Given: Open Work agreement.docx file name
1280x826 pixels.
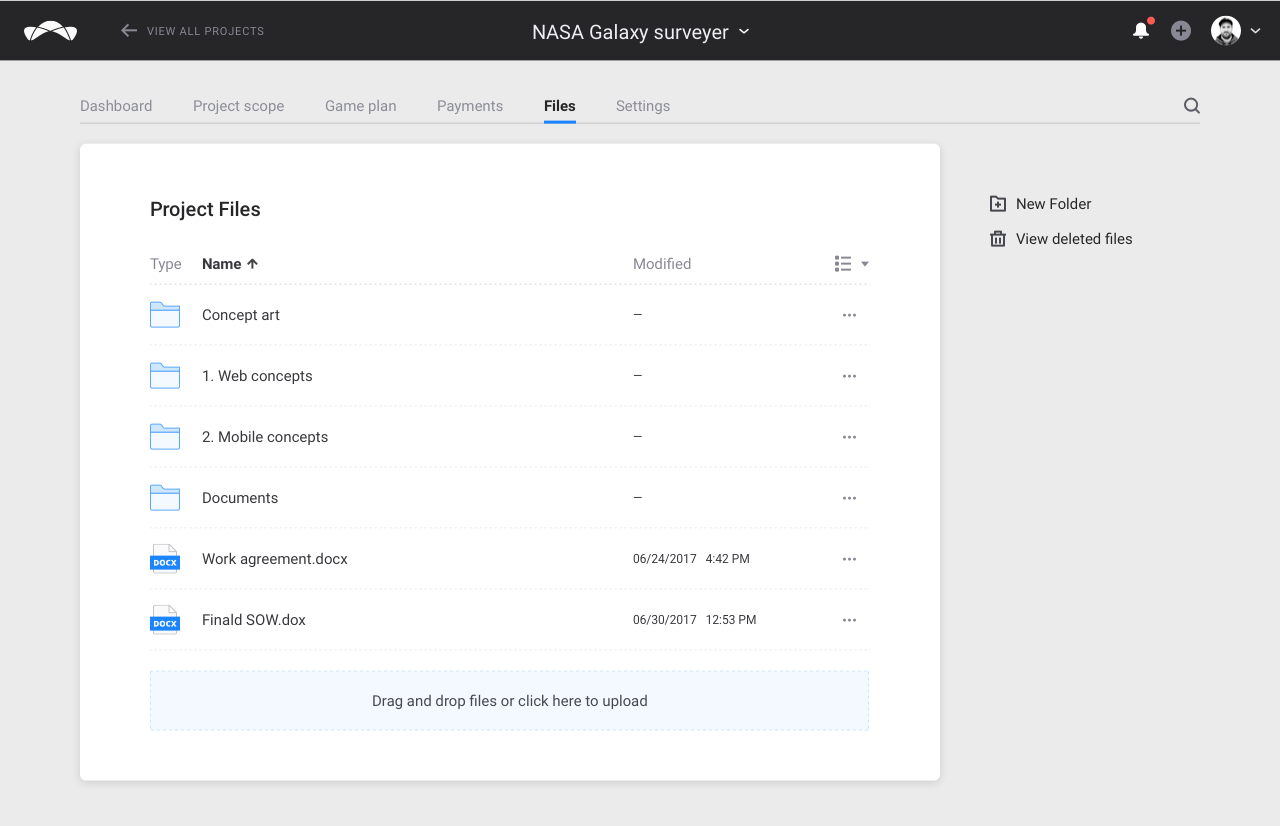Looking at the screenshot, I should pos(275,559).
